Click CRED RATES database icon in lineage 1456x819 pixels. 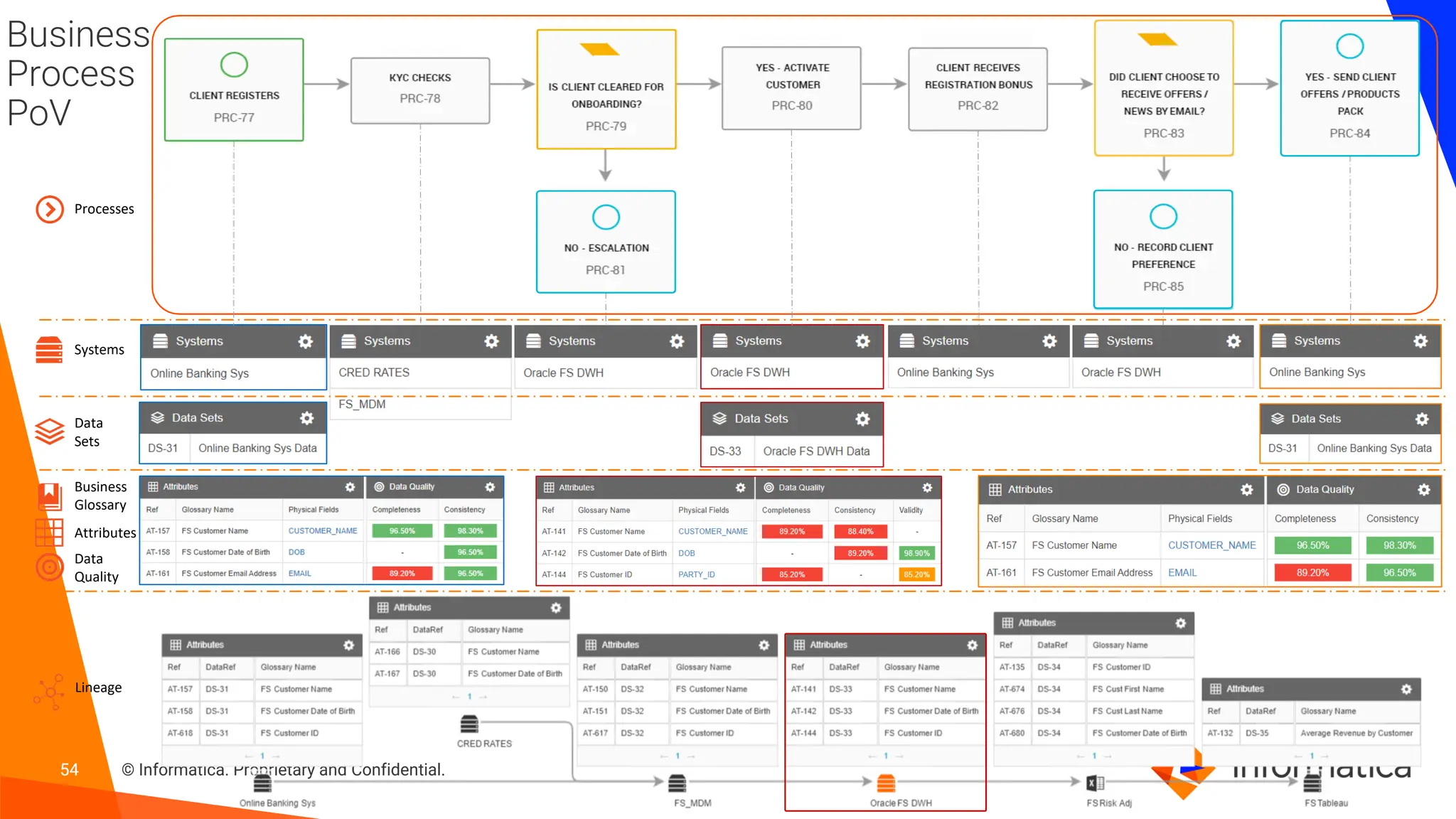[x=469, y=724]
